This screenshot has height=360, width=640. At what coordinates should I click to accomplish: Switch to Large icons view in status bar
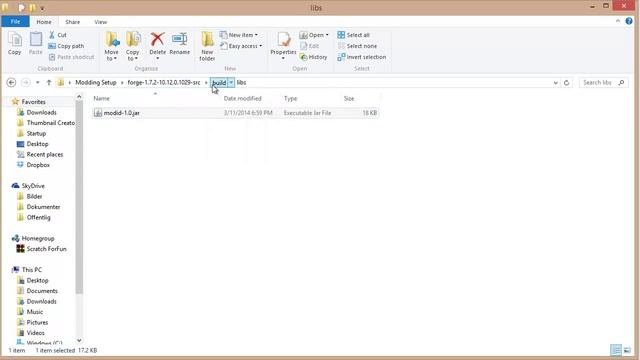coord(627,350)
